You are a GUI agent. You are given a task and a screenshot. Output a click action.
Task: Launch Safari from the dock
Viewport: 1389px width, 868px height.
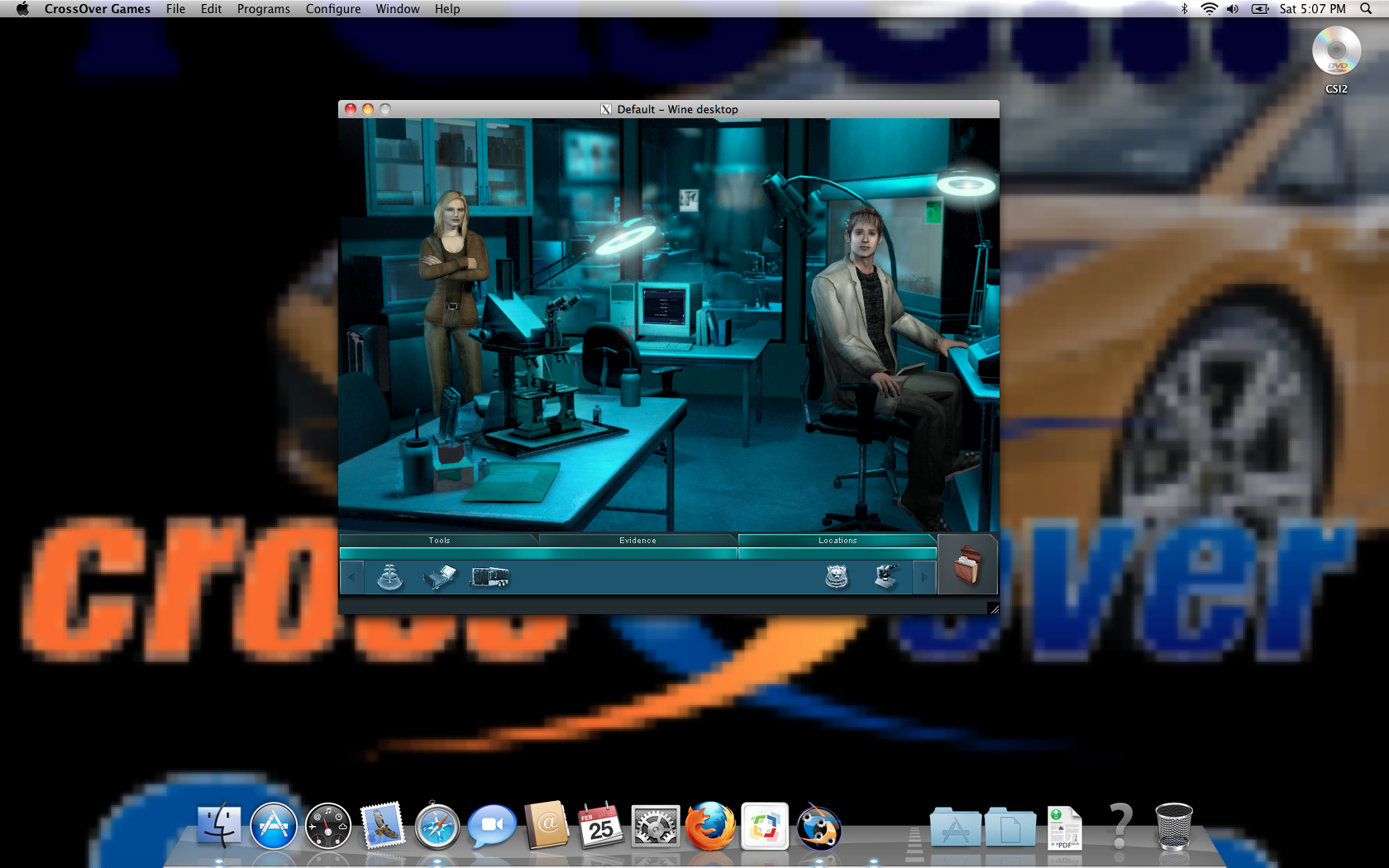coord(437,826)
